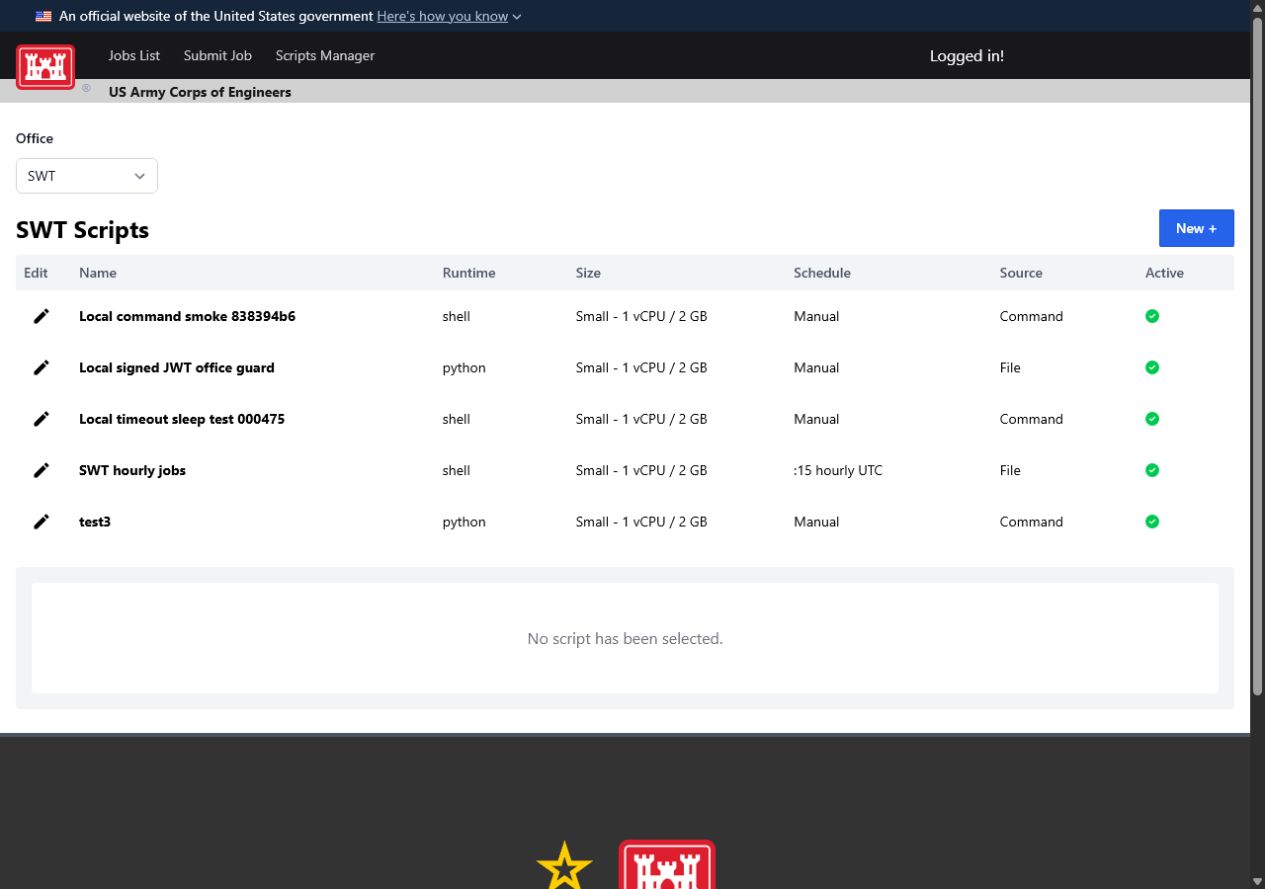Click 'File' source in SWT hourly jobs row
Viewport: 1265px width, 889px height.
coord(1010,470)
